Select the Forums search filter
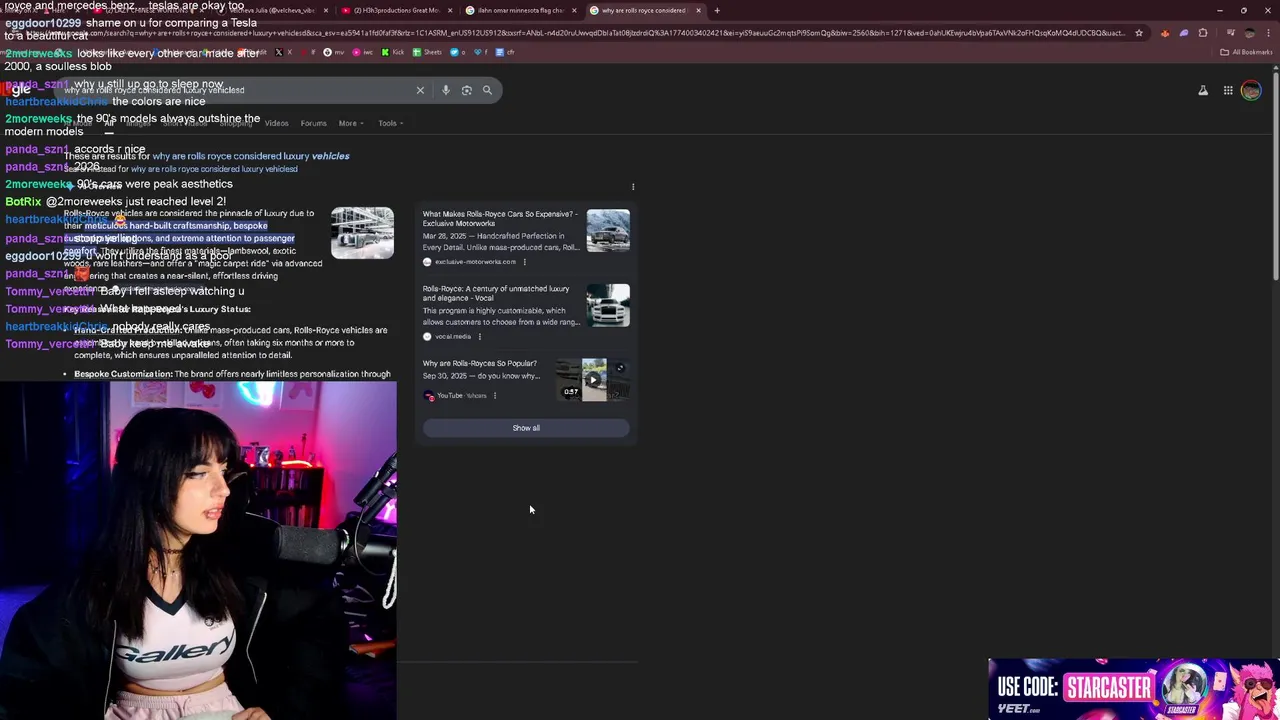Image resolution: width=1280 pixels, height=720 pixels. click(314, 123)
